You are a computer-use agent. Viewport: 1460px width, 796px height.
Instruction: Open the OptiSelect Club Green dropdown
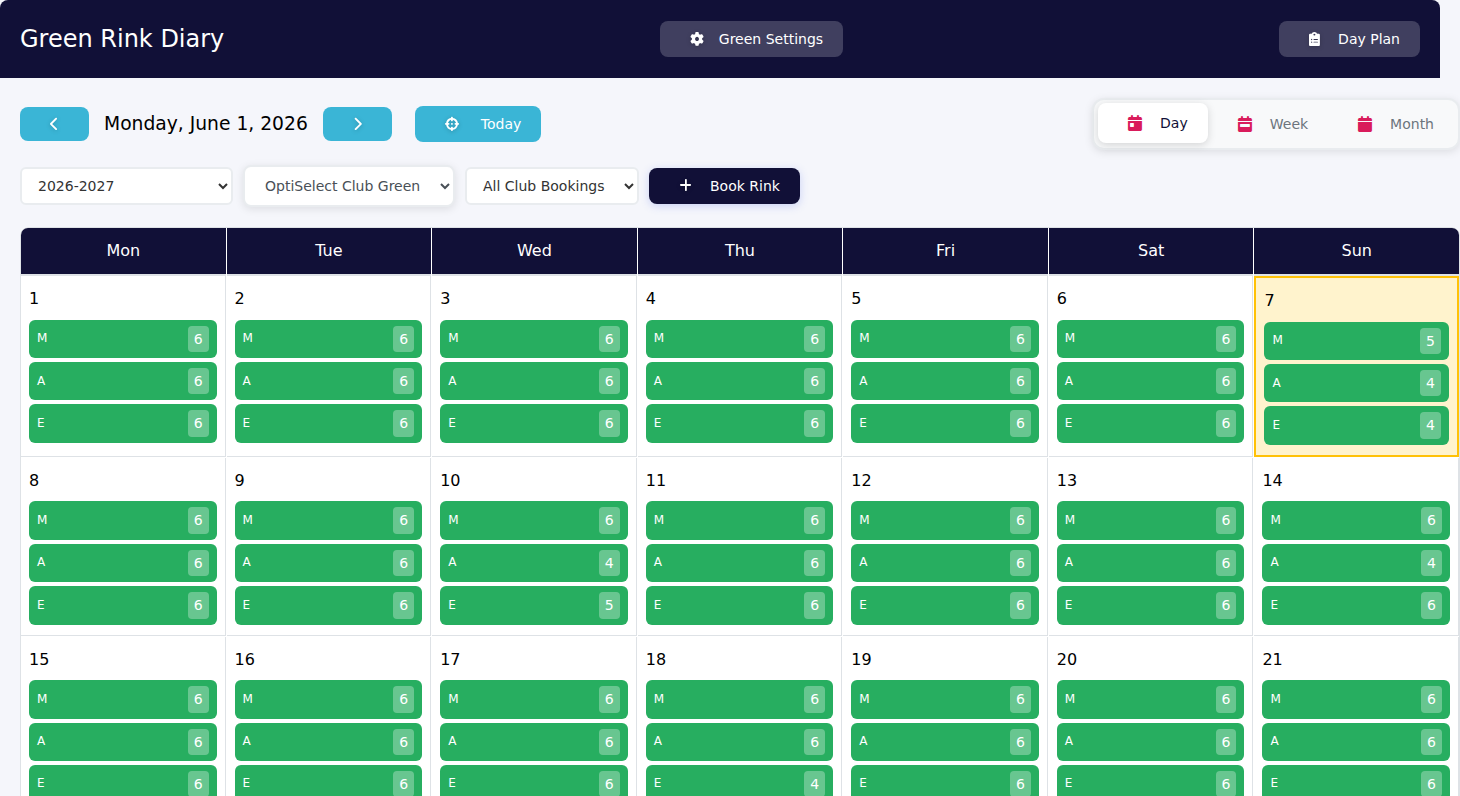[x=349, y=186]
